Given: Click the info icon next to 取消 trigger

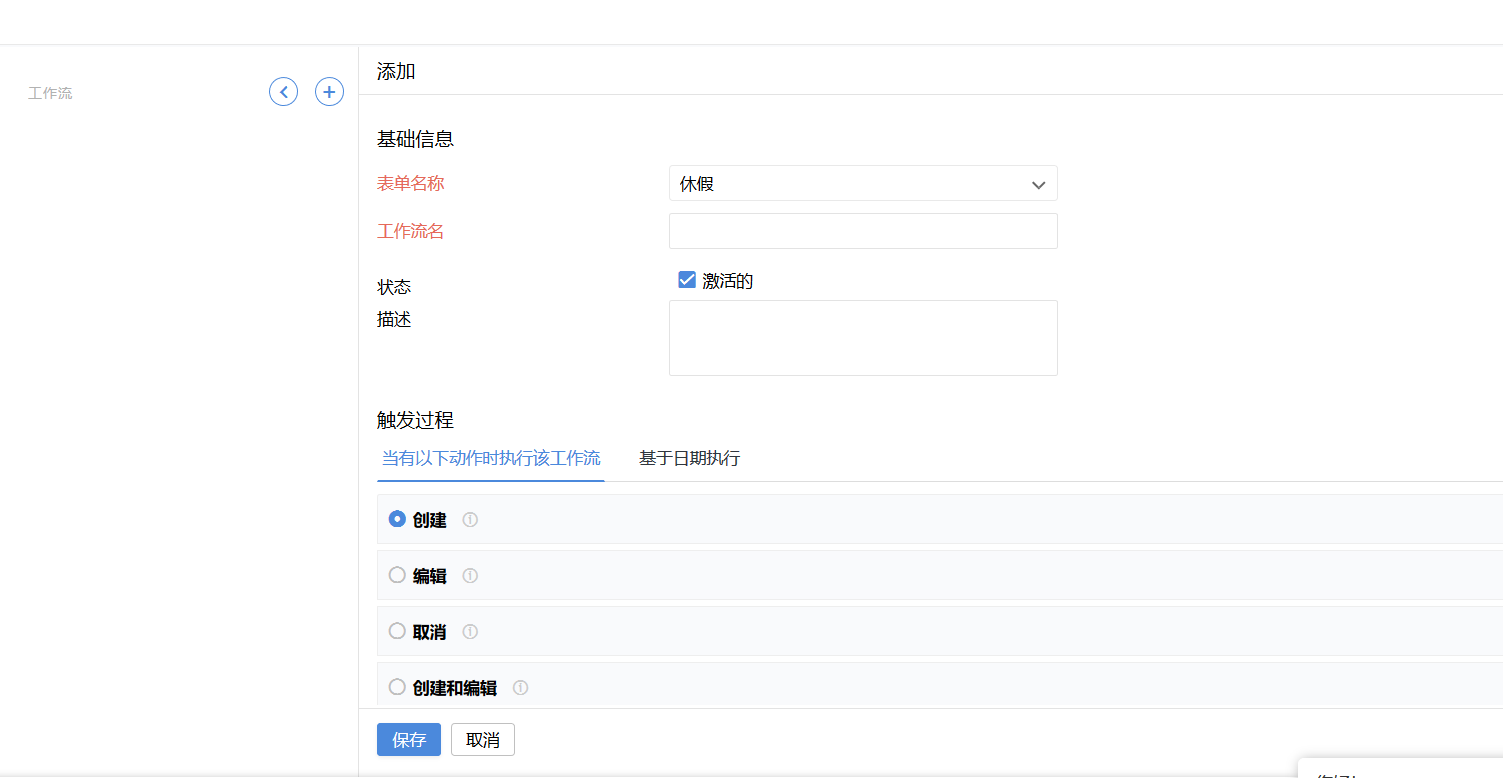Looking at the screenshot, I should [470, 632].
